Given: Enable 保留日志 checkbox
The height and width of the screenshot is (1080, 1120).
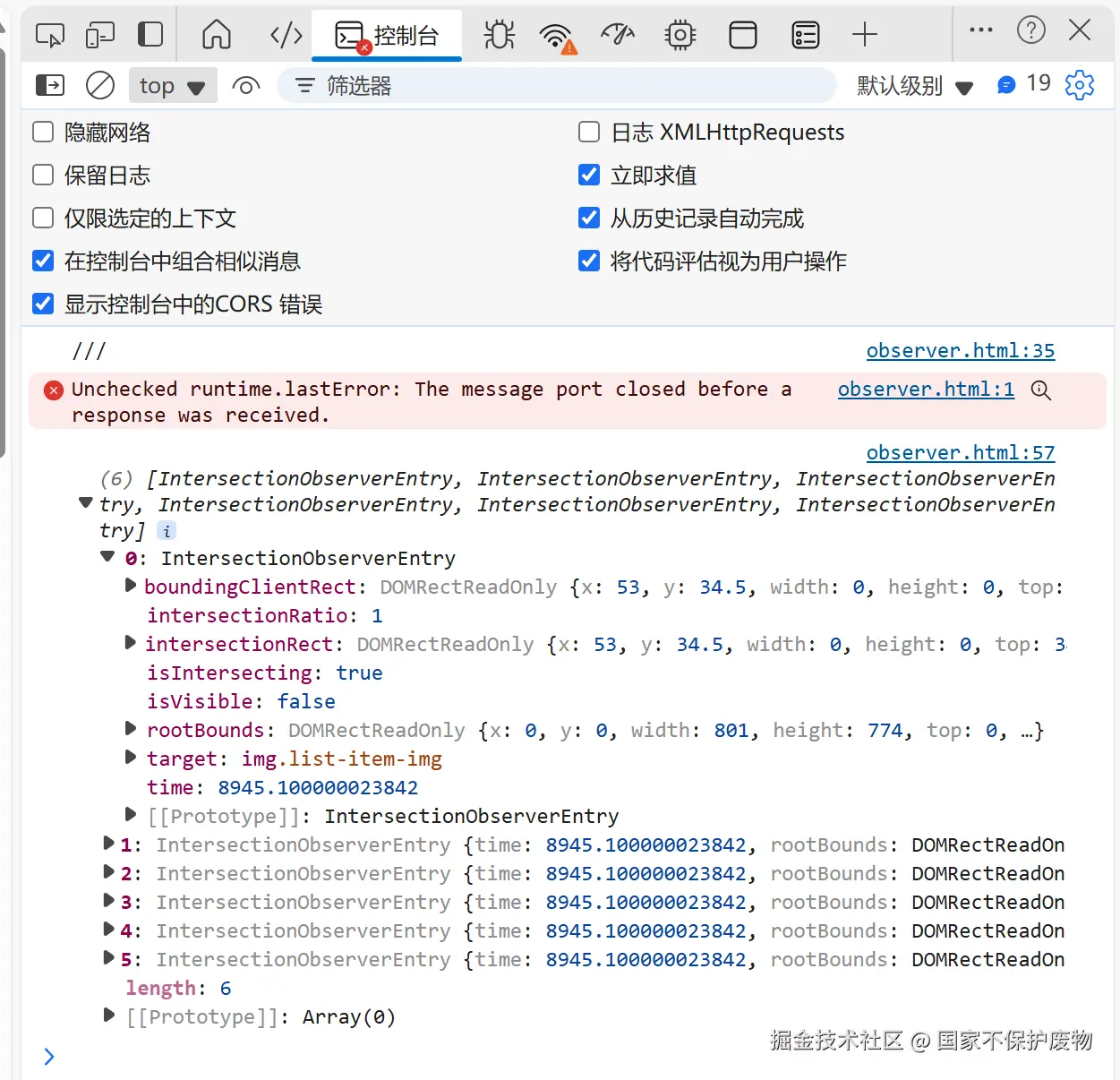Looking at the screenshot, I should tap(43, 175).
